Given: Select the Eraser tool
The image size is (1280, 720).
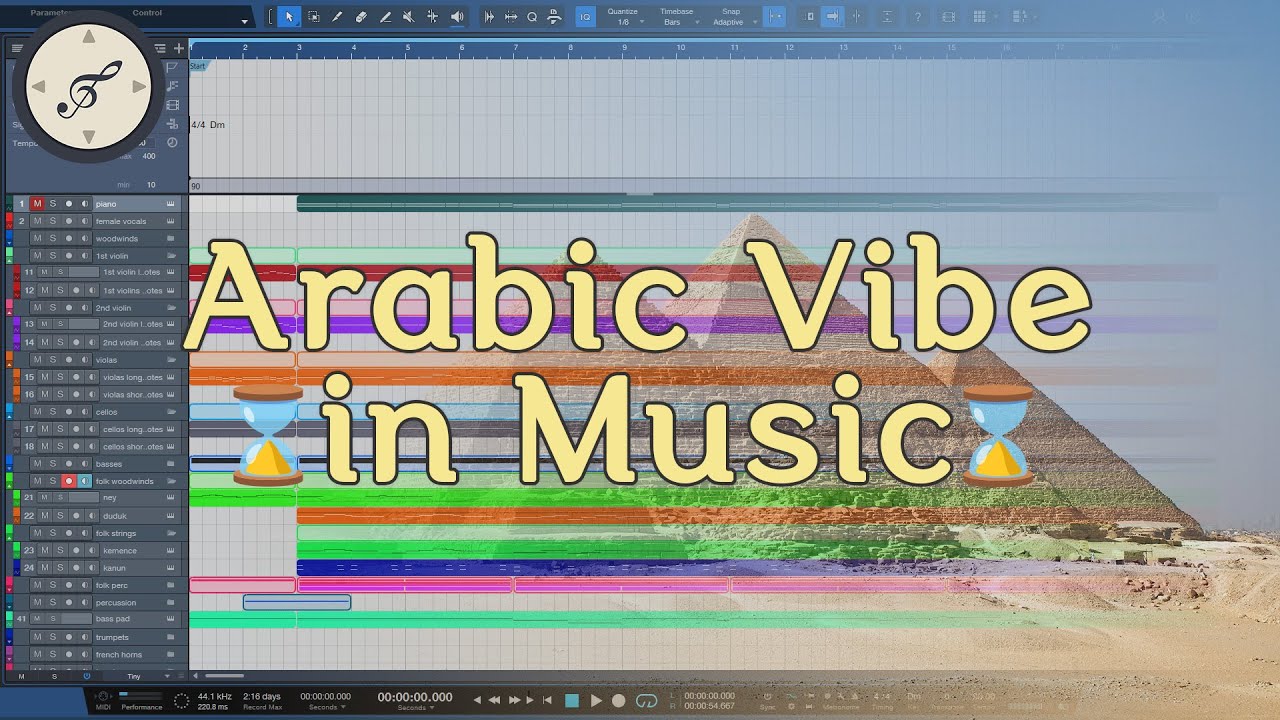Looking at the screenshot, I should click(361, 16).
